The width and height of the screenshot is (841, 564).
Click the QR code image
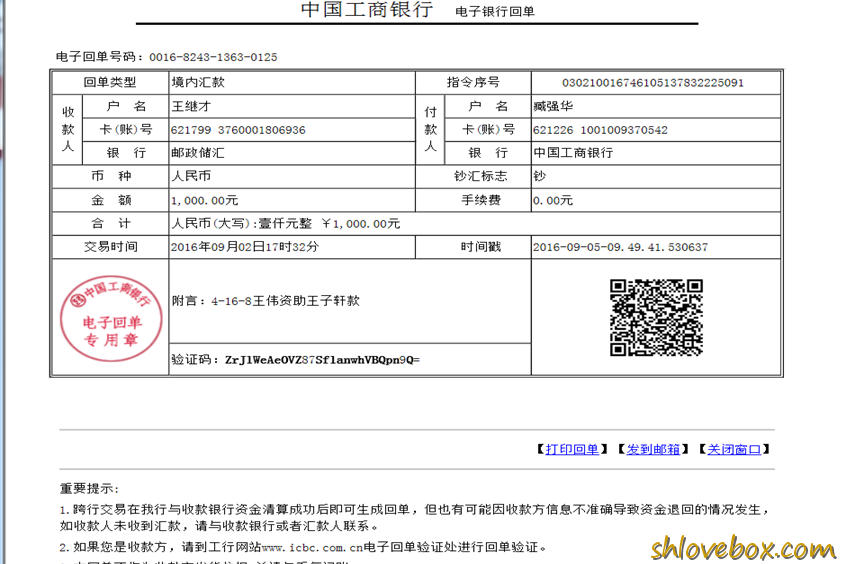point(656,317)
